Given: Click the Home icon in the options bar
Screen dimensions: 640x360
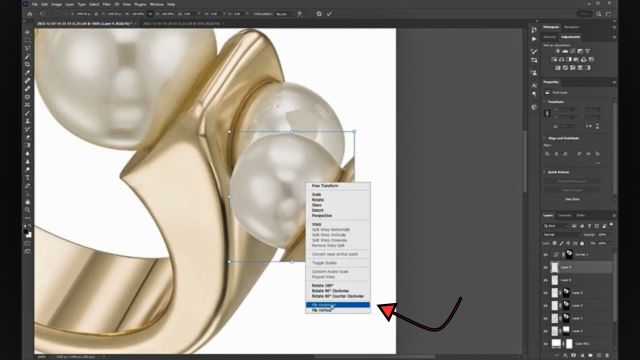Looking at the screenshot, I should pyautogui.click(x=30, y=14).
